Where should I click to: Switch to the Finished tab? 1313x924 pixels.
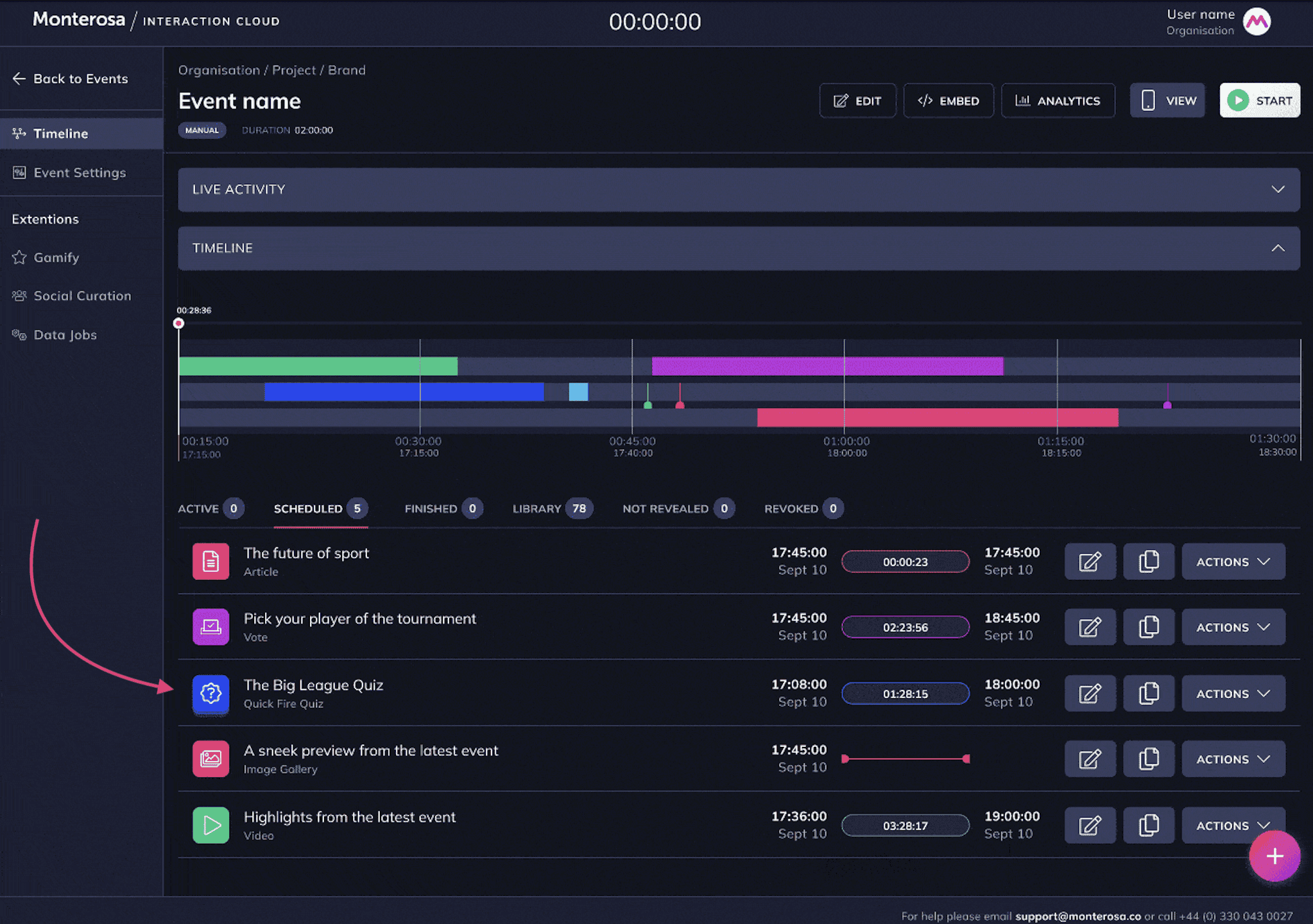click(x=443, y=509)
